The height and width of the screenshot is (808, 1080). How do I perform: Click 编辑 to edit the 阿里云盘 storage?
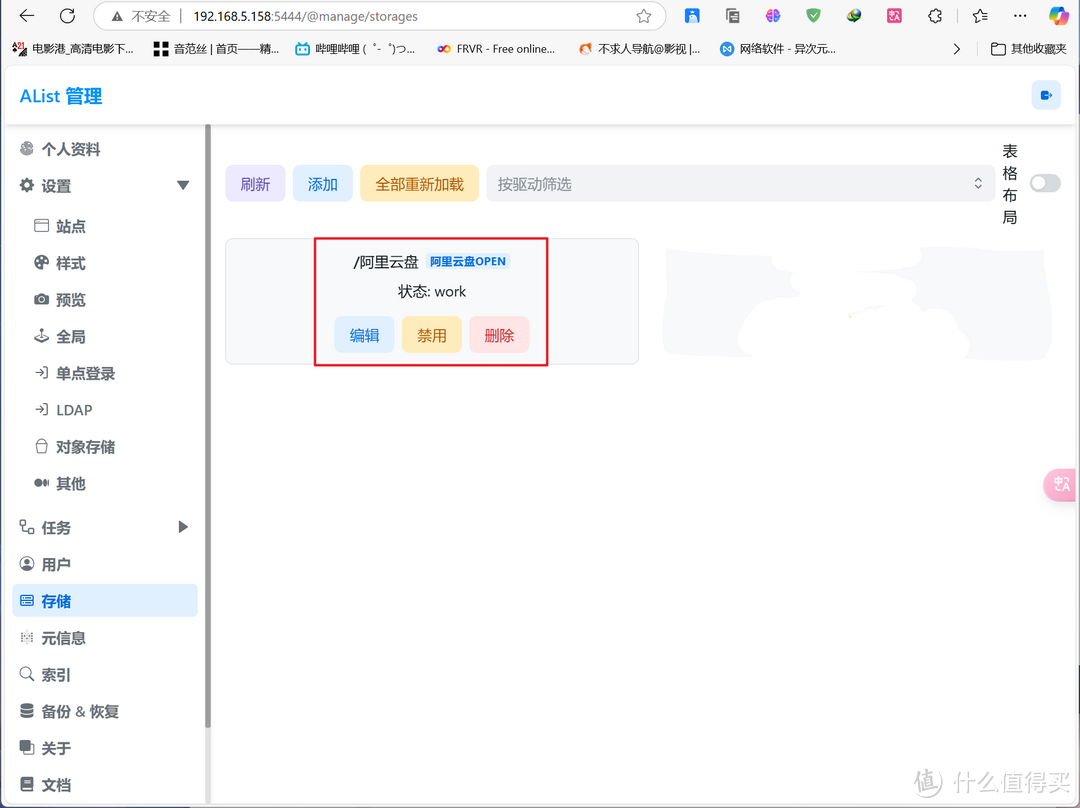pos(364,334)
